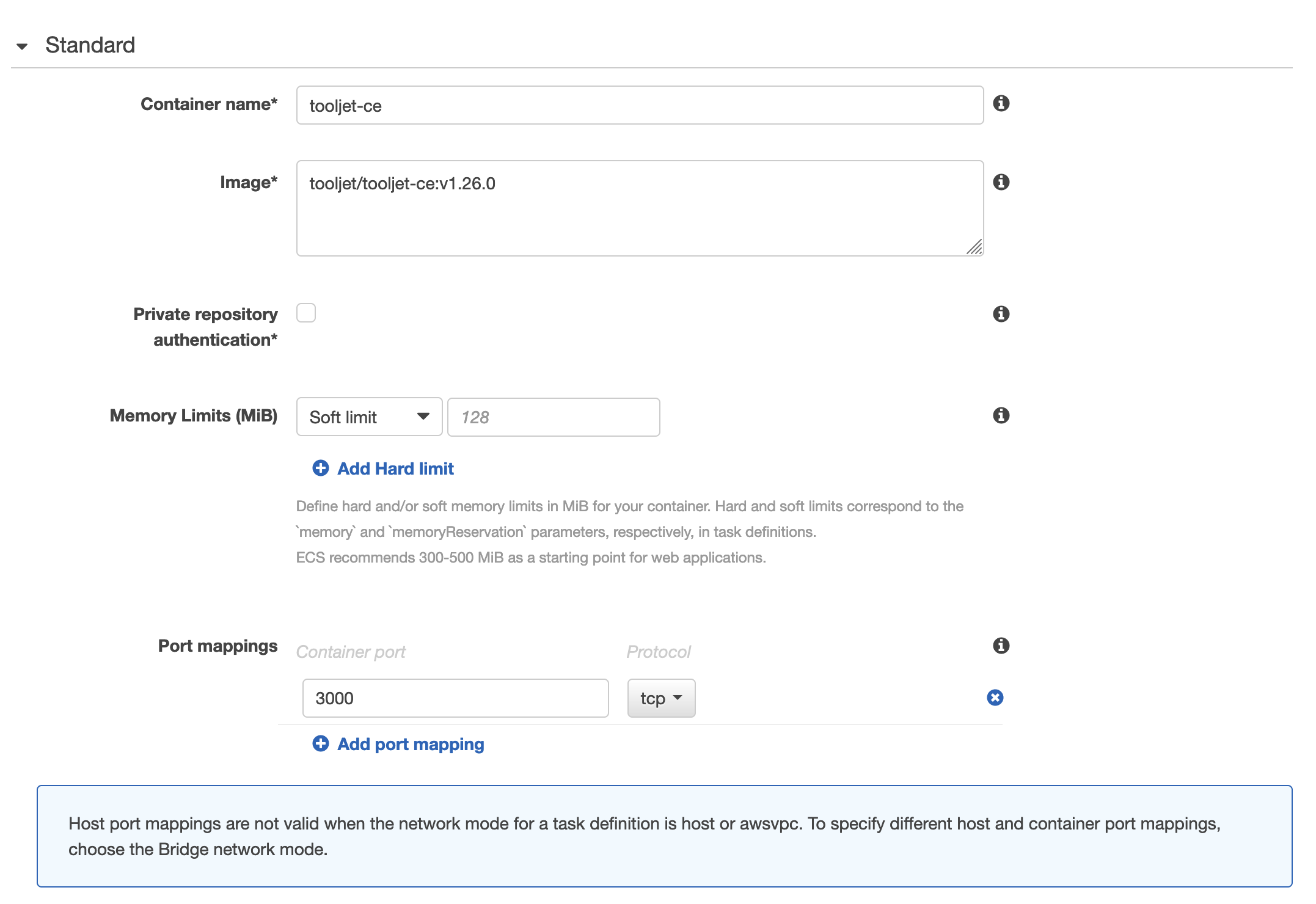
Task: Click the Image textarea
Action: [640, 208]
